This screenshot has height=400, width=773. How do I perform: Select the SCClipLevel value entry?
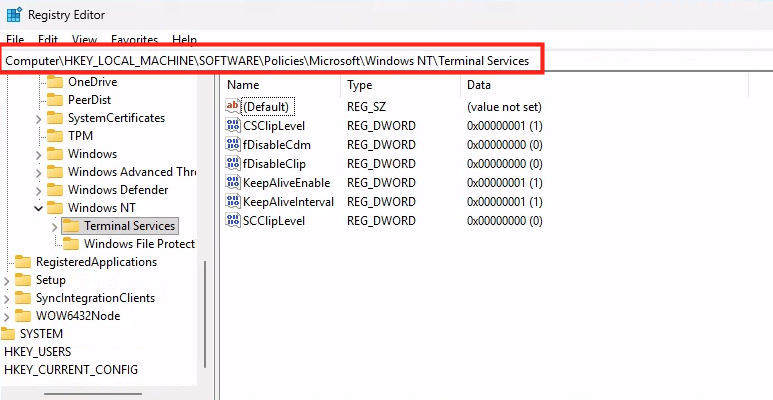[x=273, y=220]
